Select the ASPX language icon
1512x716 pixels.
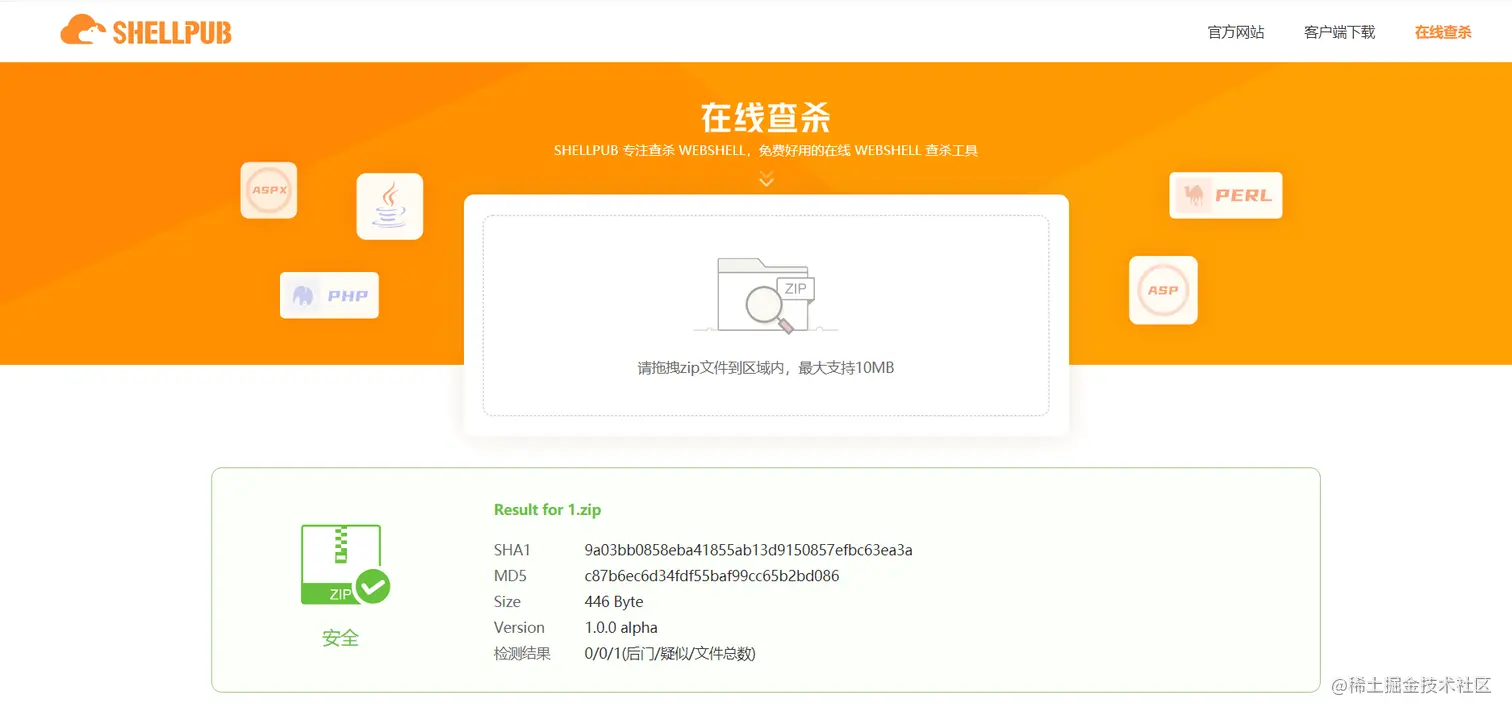(x=268, y=190)
